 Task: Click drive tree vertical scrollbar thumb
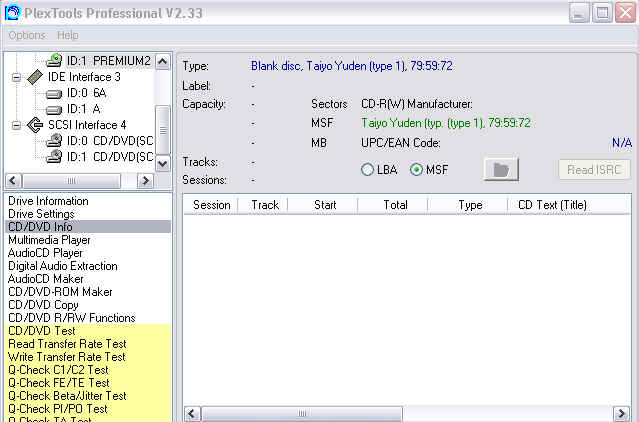(x=163, y=130)
